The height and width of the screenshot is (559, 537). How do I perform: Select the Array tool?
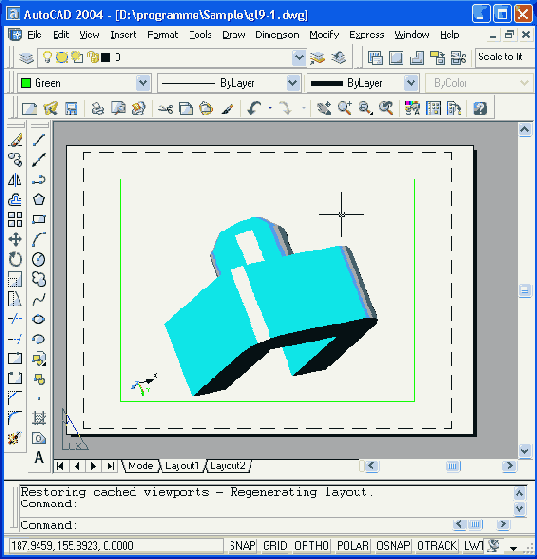tap(15, 220)
